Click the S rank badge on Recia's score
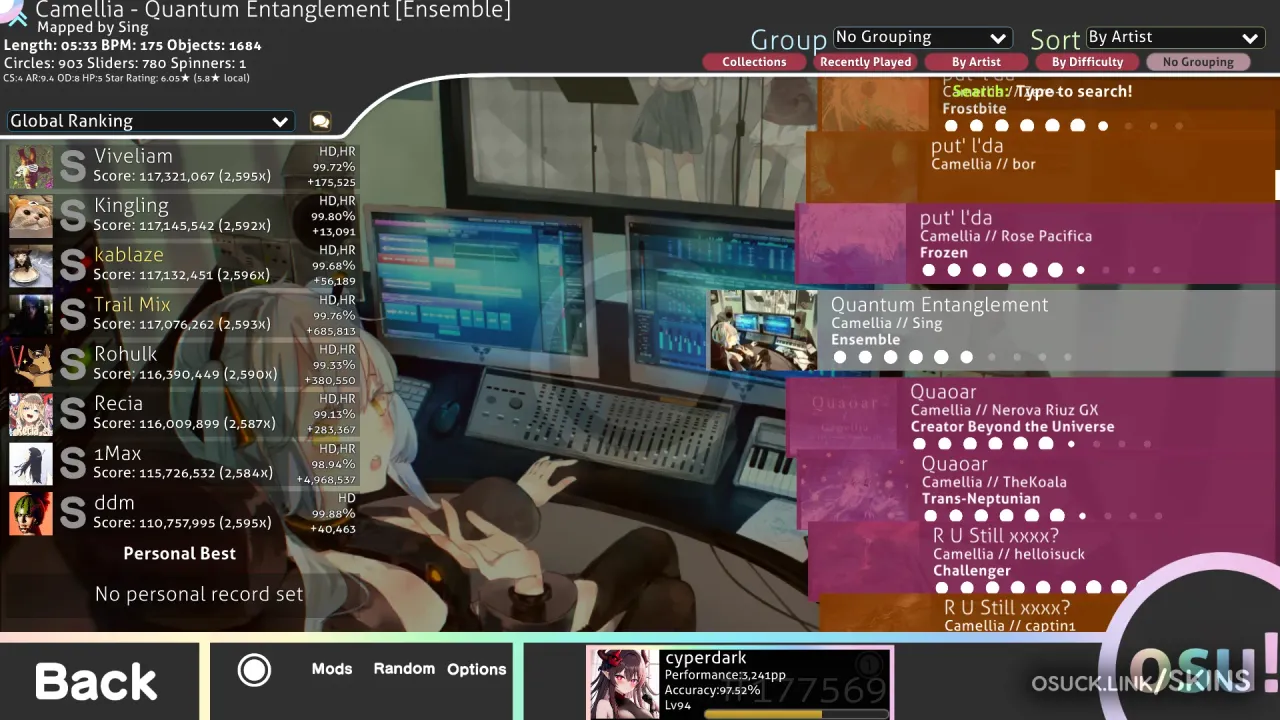Screen dimensions: 1280x720 [x=73, y=414]
